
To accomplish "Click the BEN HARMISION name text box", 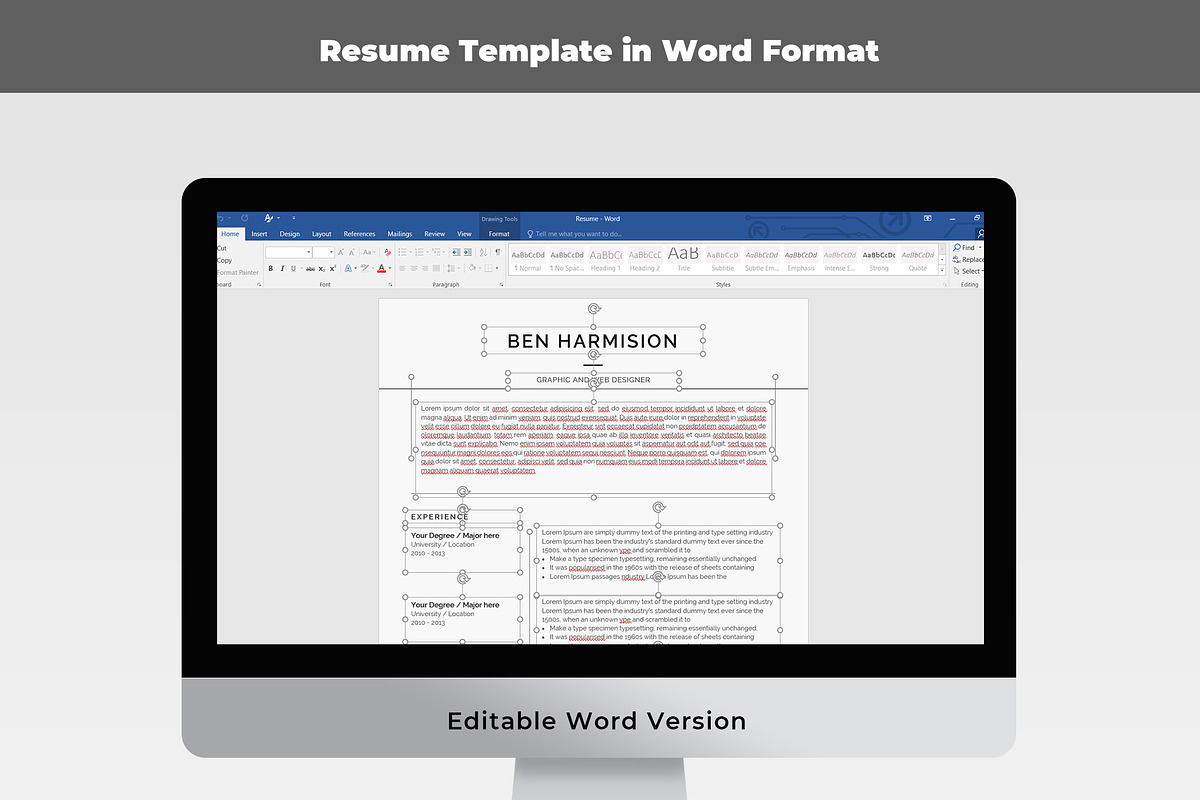I will tap(593, 341).
